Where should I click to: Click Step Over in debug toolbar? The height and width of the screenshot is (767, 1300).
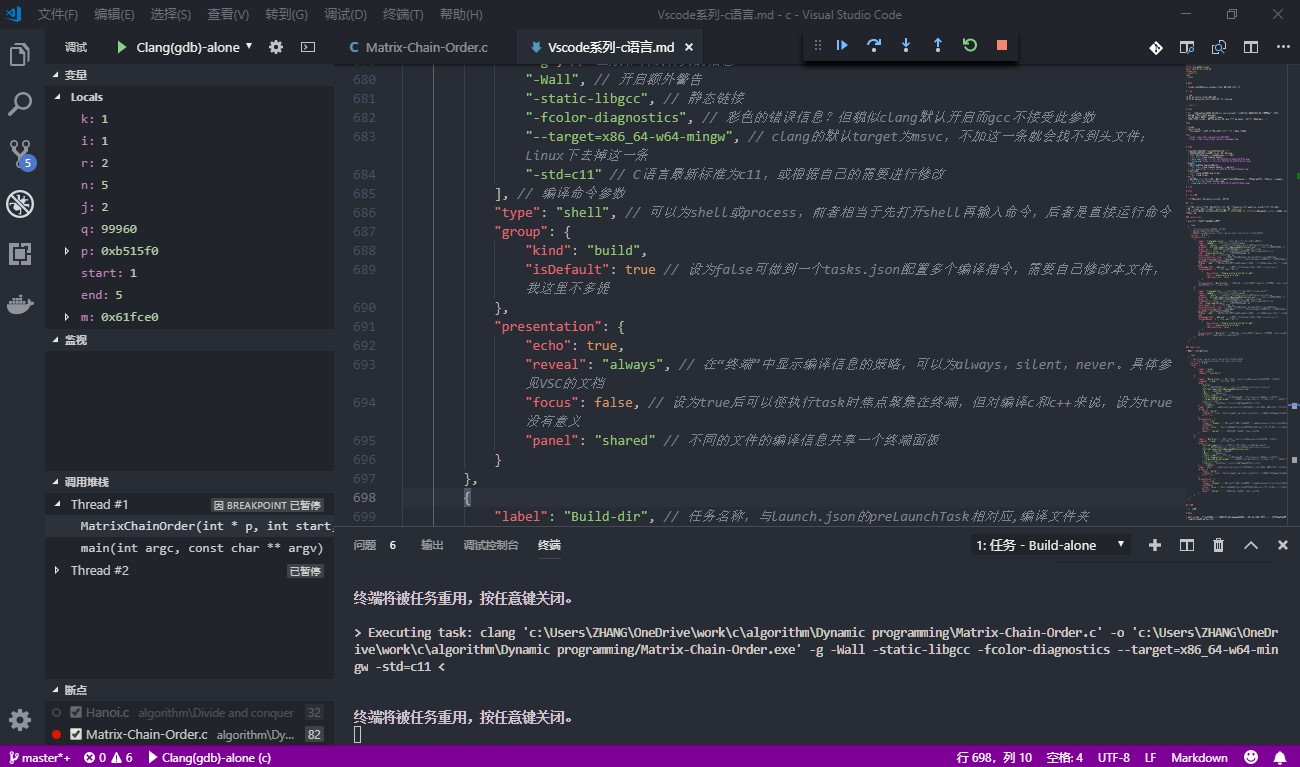click(x=874, y=45)
